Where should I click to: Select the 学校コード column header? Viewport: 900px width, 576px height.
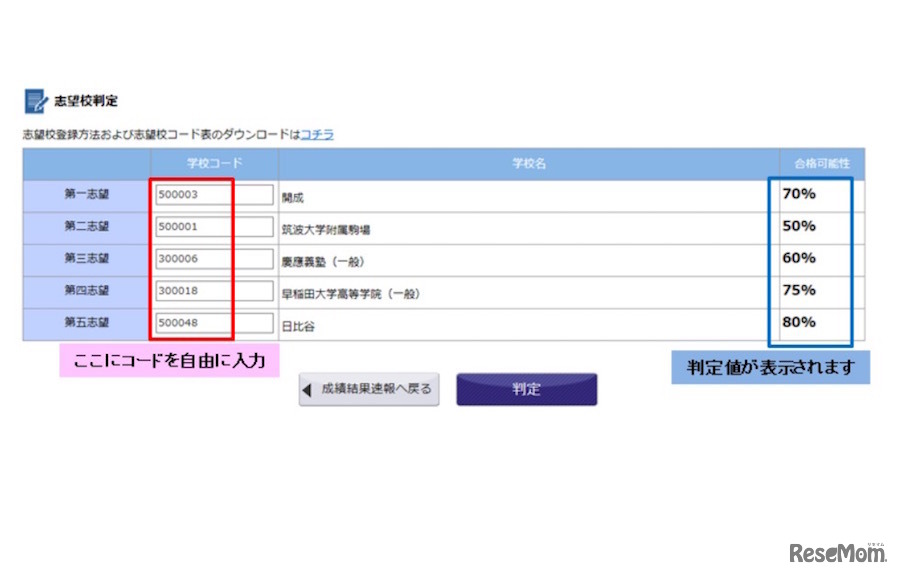pos(215,164)
